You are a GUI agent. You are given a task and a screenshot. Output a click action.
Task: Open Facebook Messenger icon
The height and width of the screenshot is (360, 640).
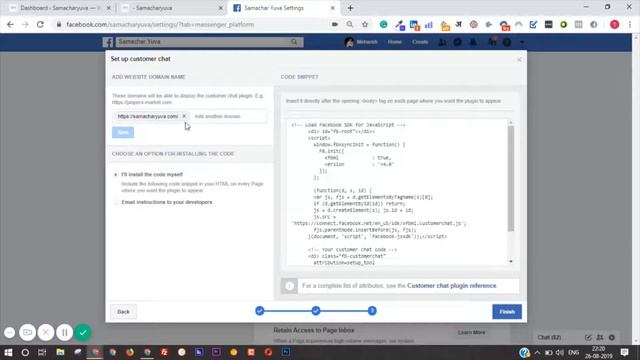point(458,42)
